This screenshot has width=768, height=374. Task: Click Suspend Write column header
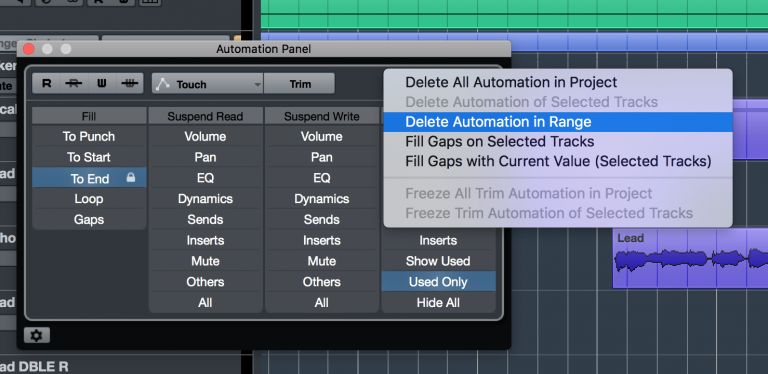point(322,117)
